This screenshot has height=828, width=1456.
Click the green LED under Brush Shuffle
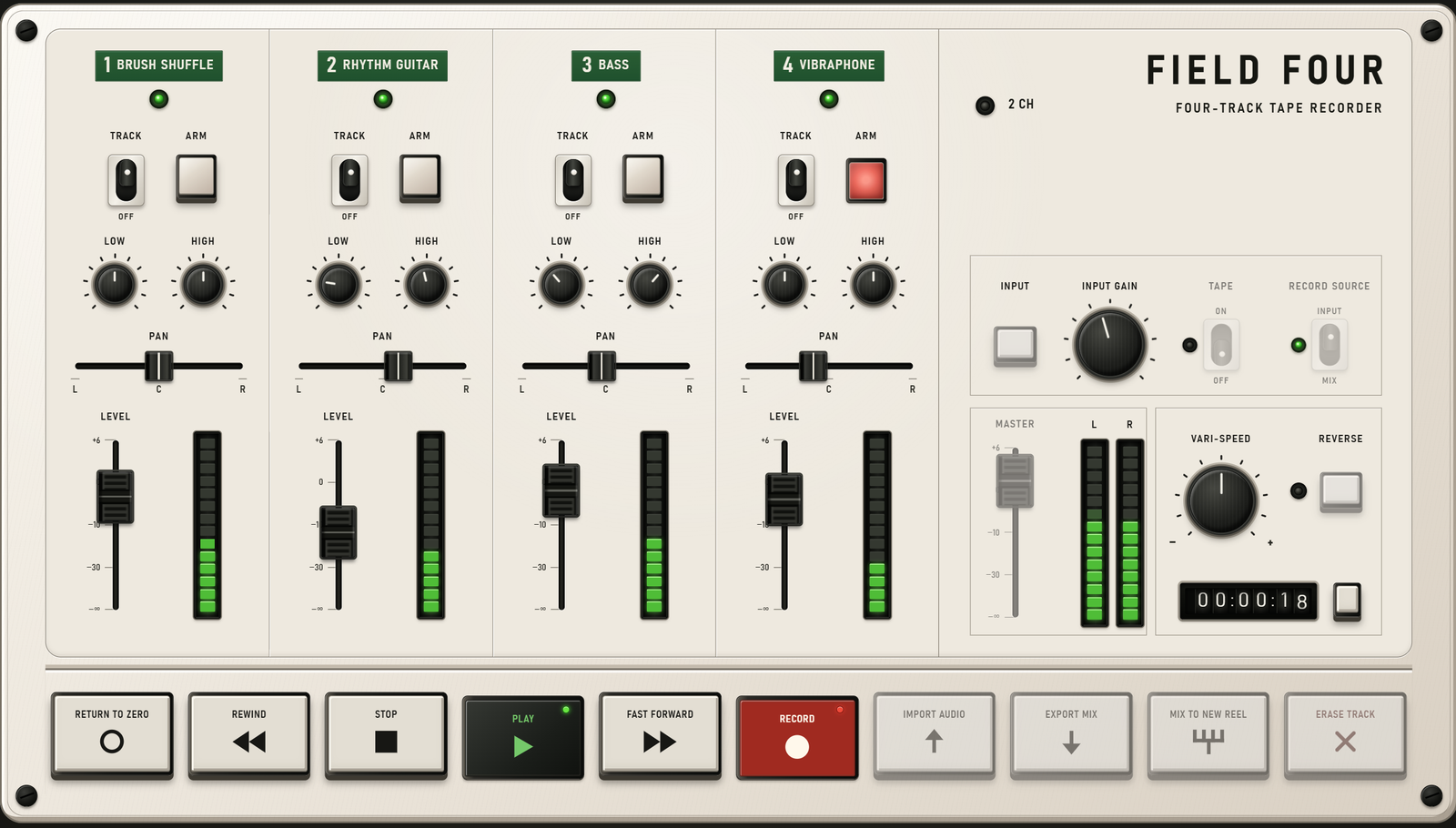coord(159,99)
